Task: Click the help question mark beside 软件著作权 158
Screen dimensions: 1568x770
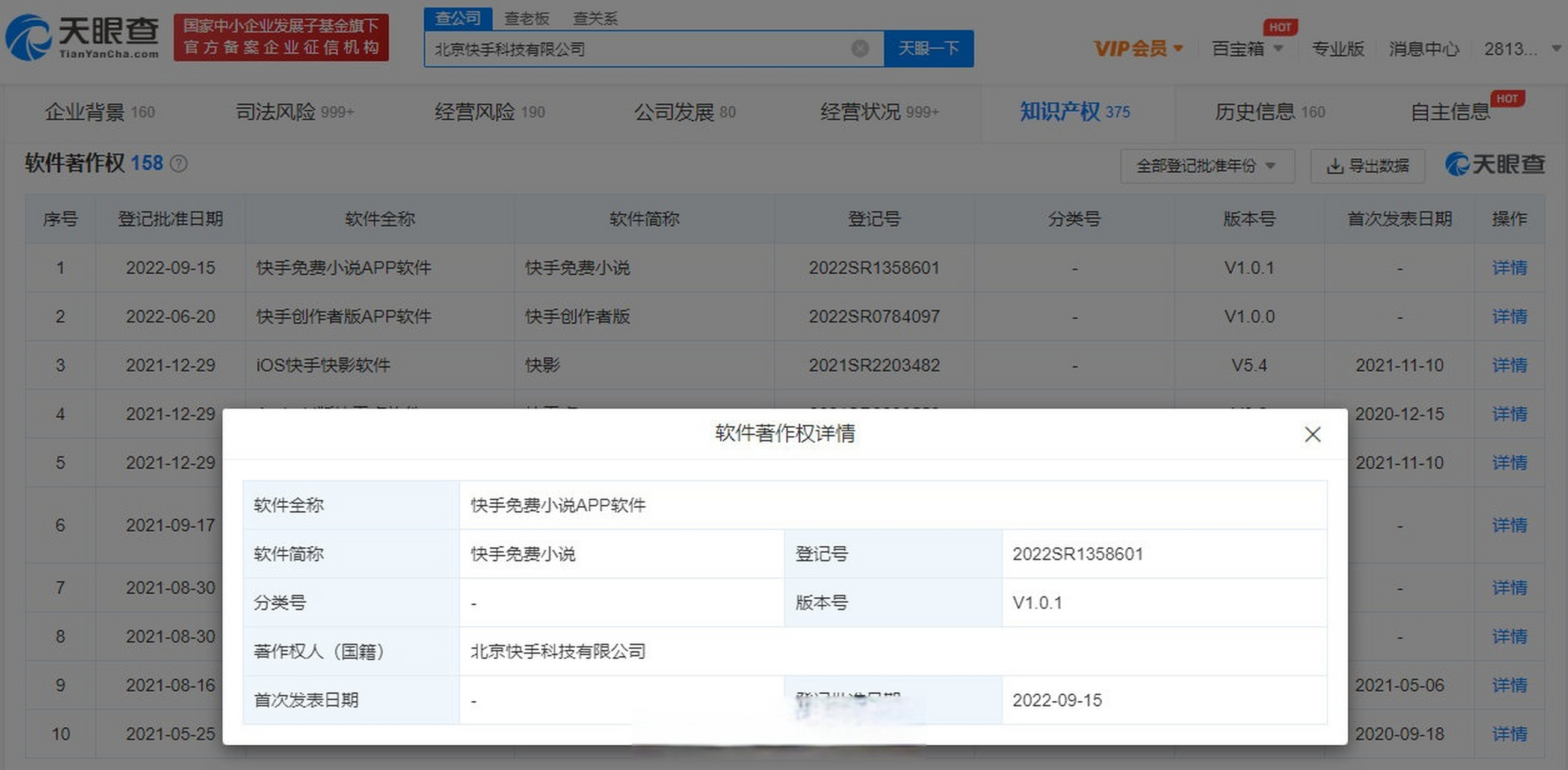Action: pyautogui.click(x=178, y=164)
